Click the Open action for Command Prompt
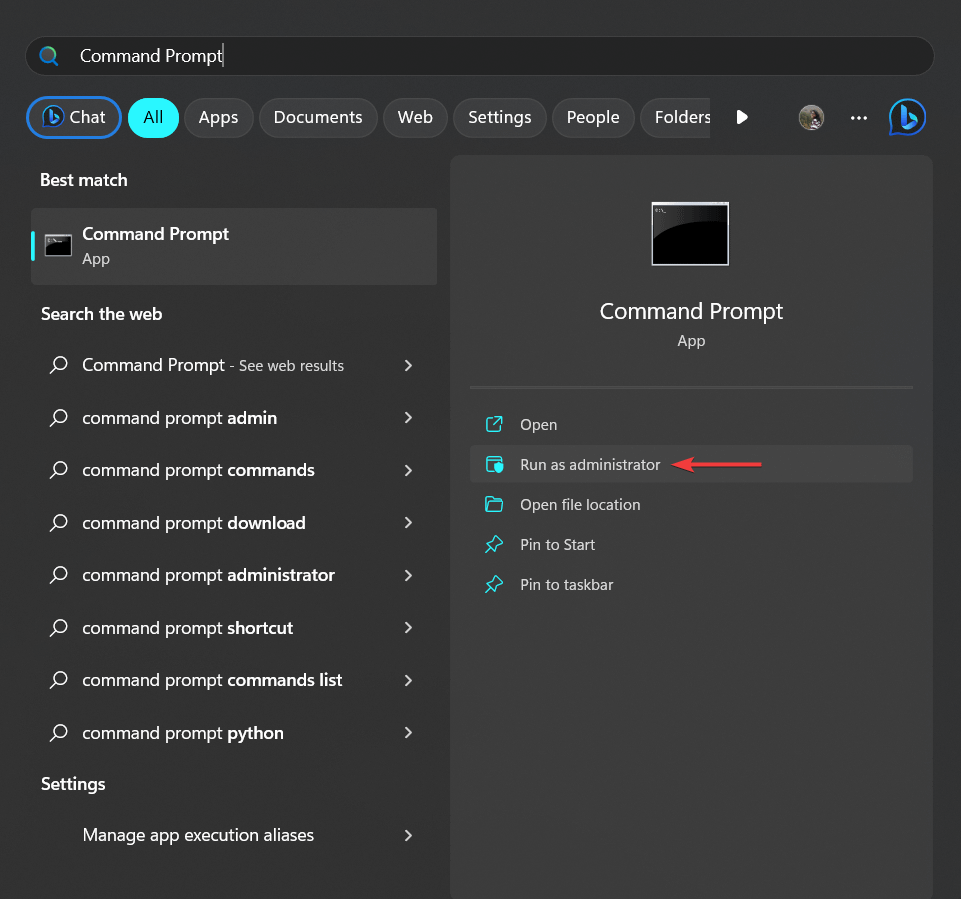 tap(538, 425)
